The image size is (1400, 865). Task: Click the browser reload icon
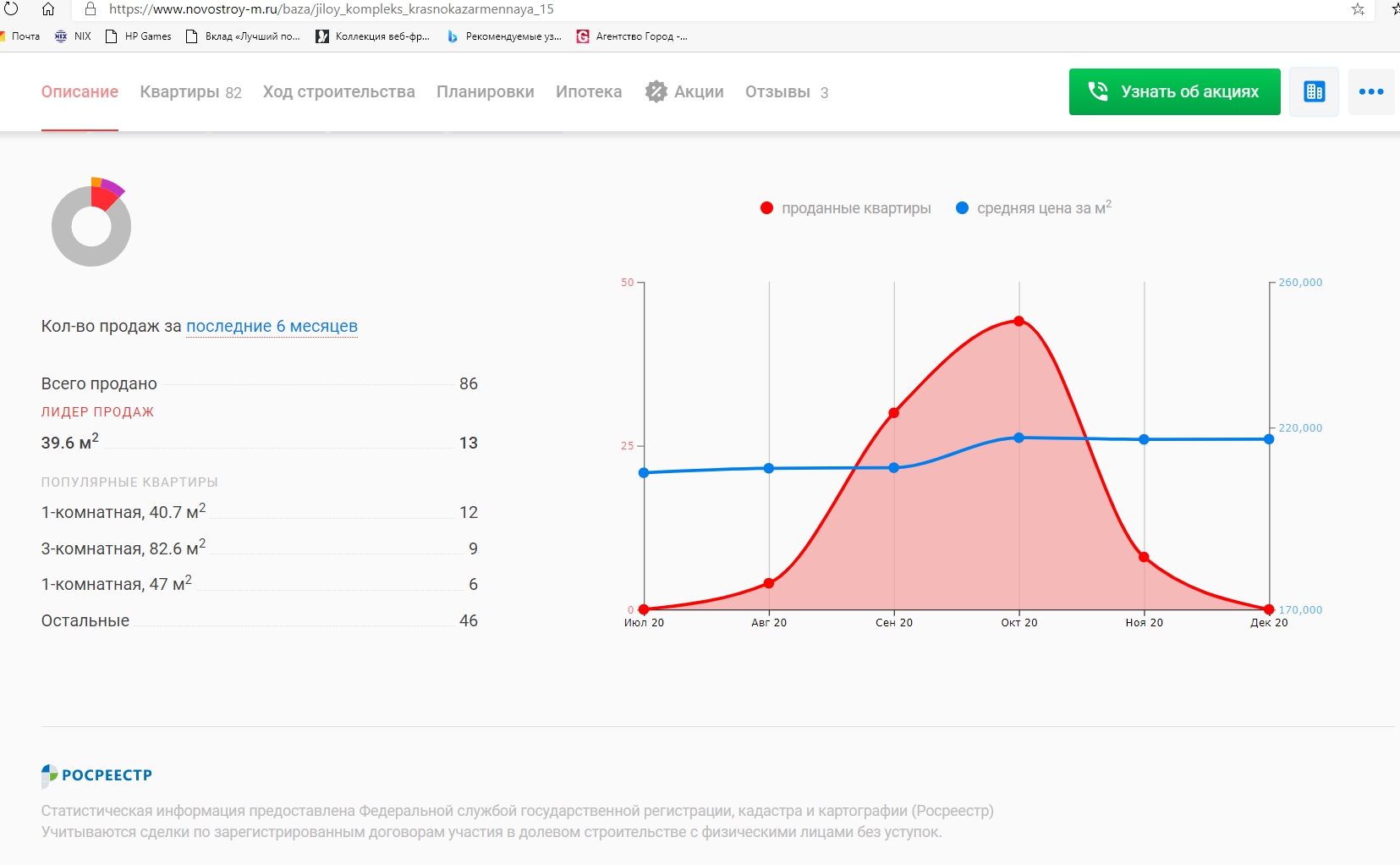tap(11, 9)
